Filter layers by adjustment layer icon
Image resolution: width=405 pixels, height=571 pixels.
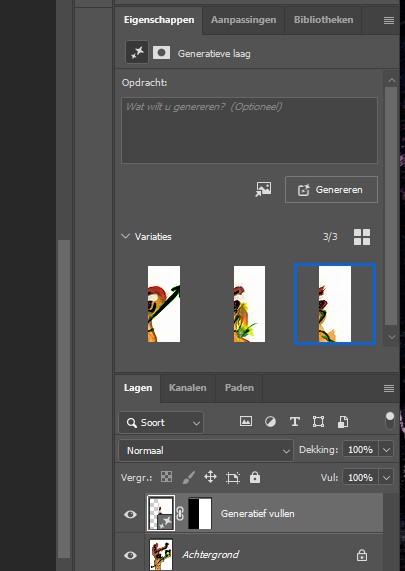[270, 422]
